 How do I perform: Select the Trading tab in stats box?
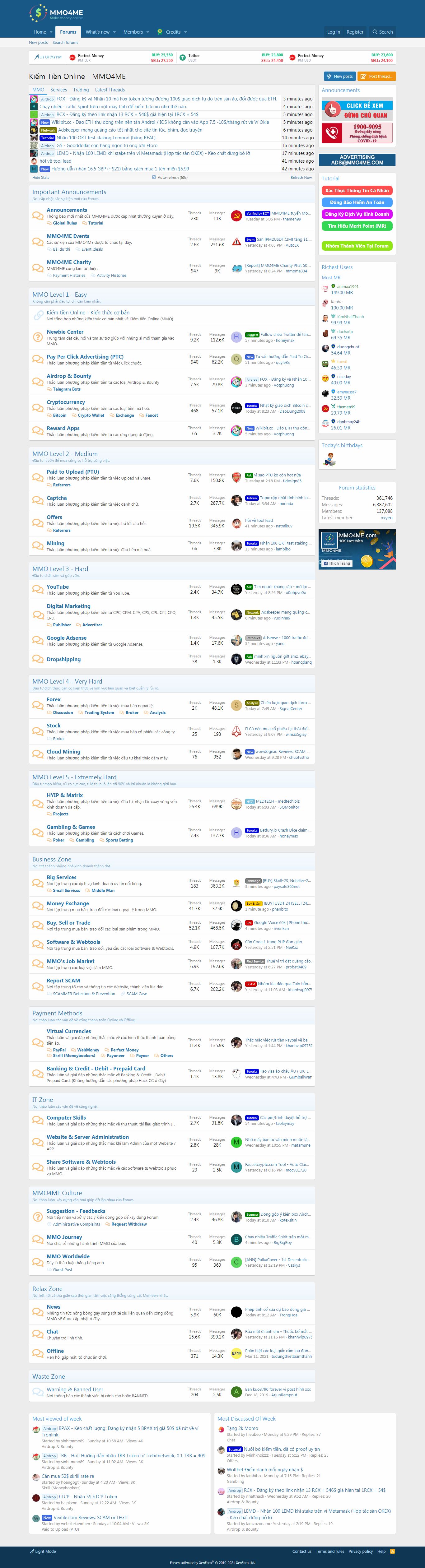tap(81, 90)
